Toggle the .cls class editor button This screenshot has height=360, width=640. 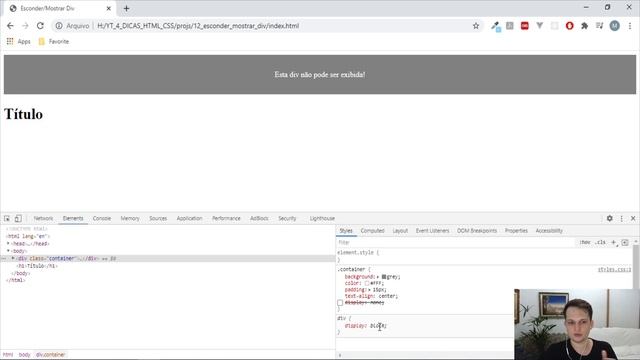point(600,242)
